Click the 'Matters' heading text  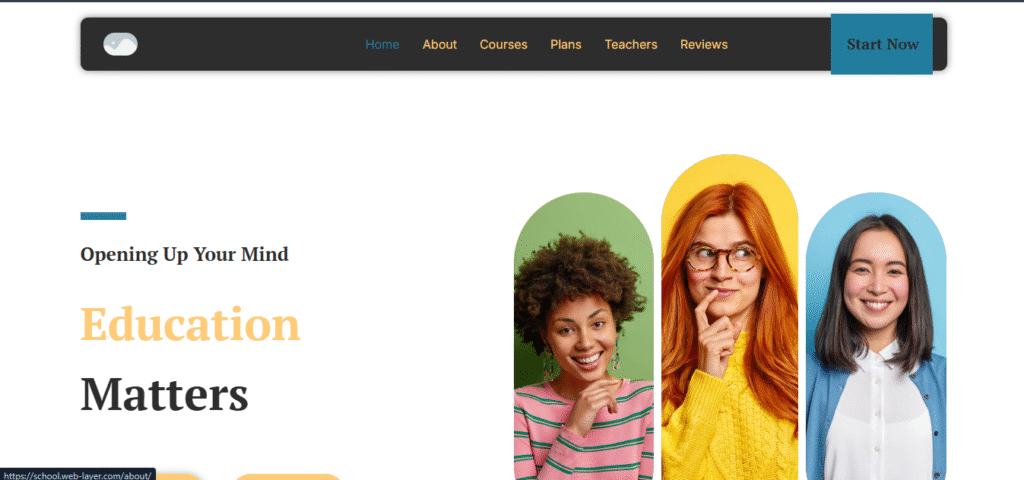(164, 394)
